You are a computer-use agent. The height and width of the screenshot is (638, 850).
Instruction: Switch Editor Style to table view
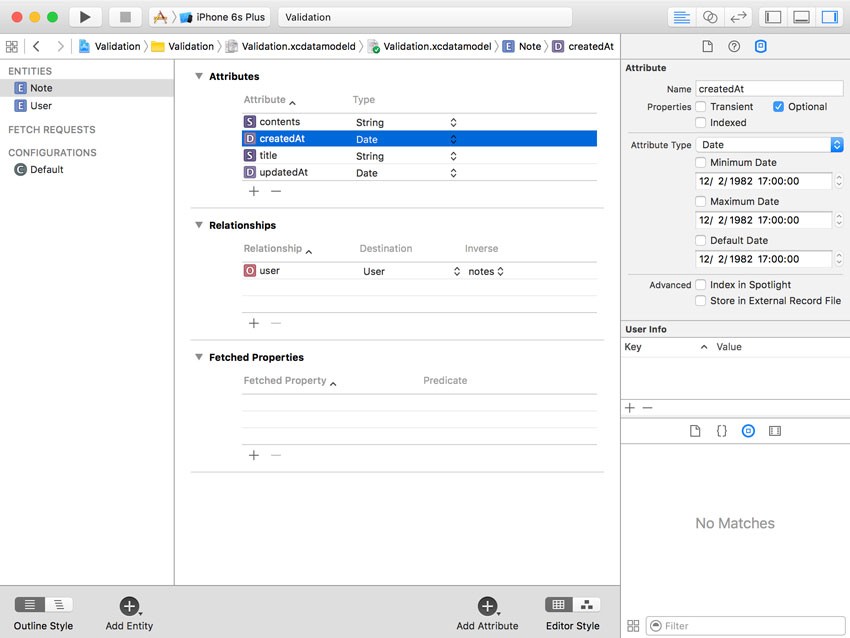point(558,604)
